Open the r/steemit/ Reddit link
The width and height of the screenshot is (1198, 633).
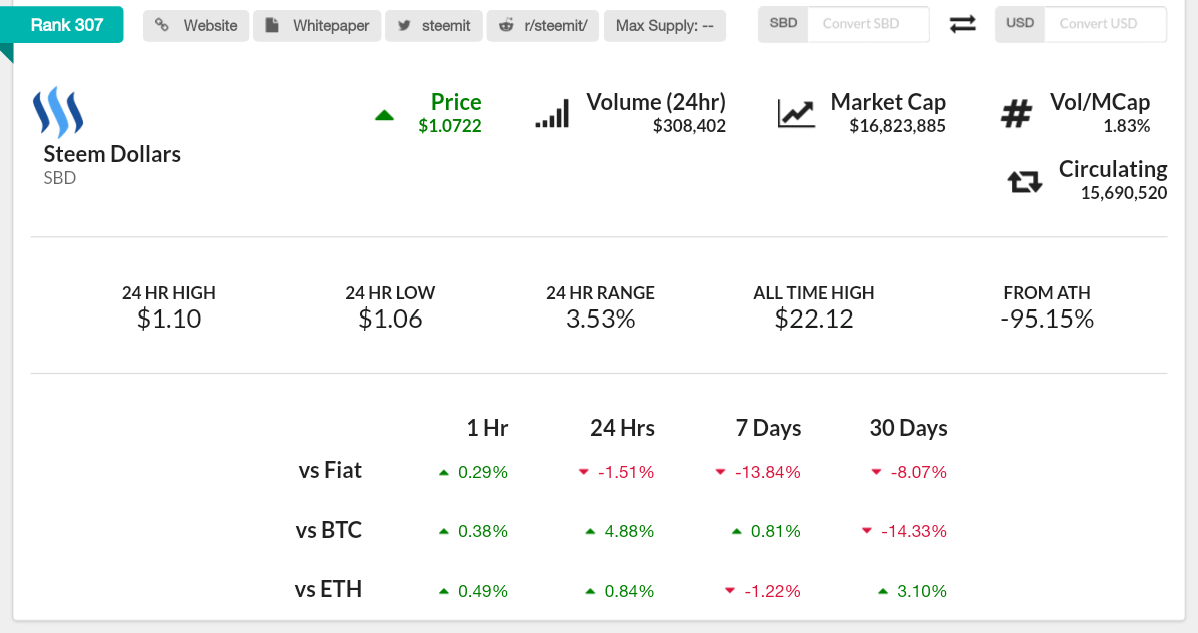pos(543,25)
